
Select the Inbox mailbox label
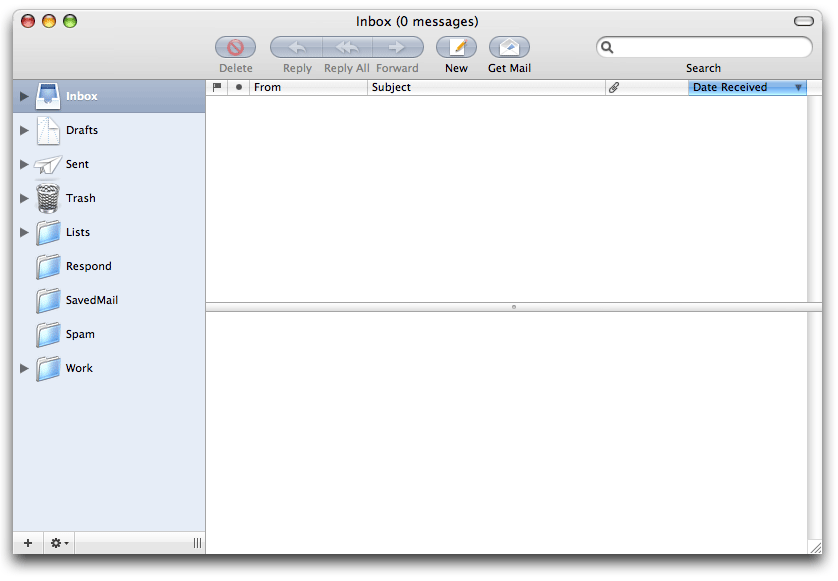pyautogui.click(x=82, y=96)
